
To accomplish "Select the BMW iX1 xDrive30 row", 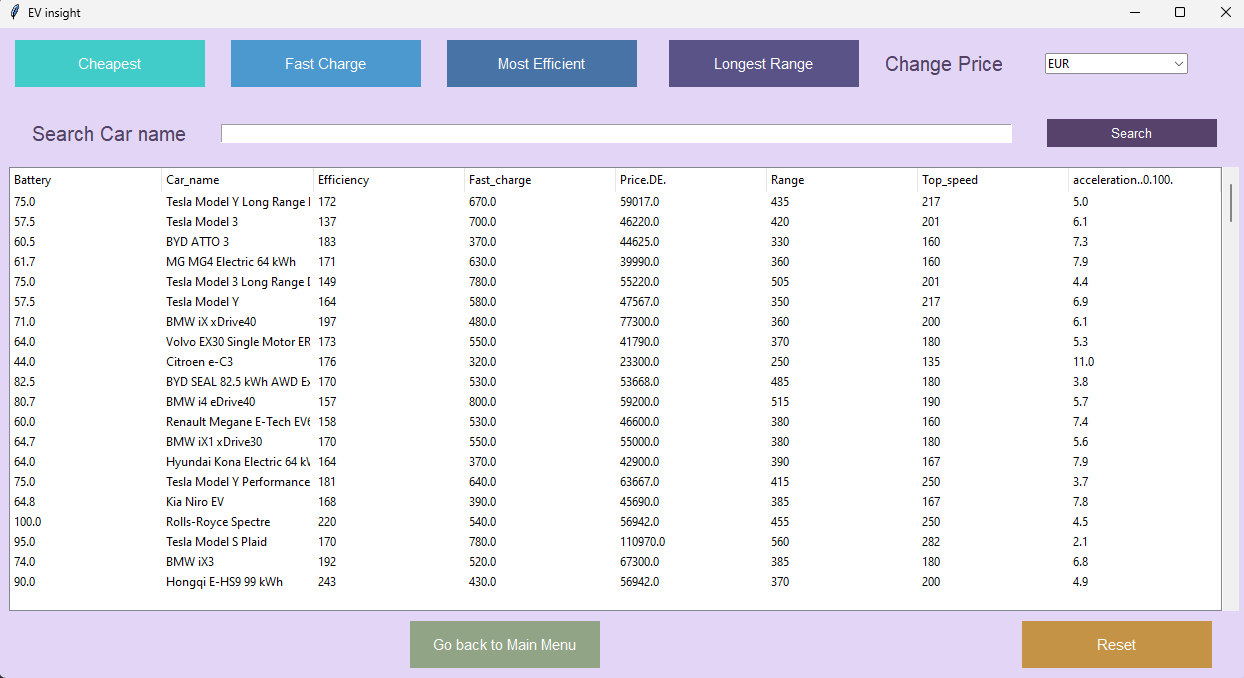I will click(615, 442).
